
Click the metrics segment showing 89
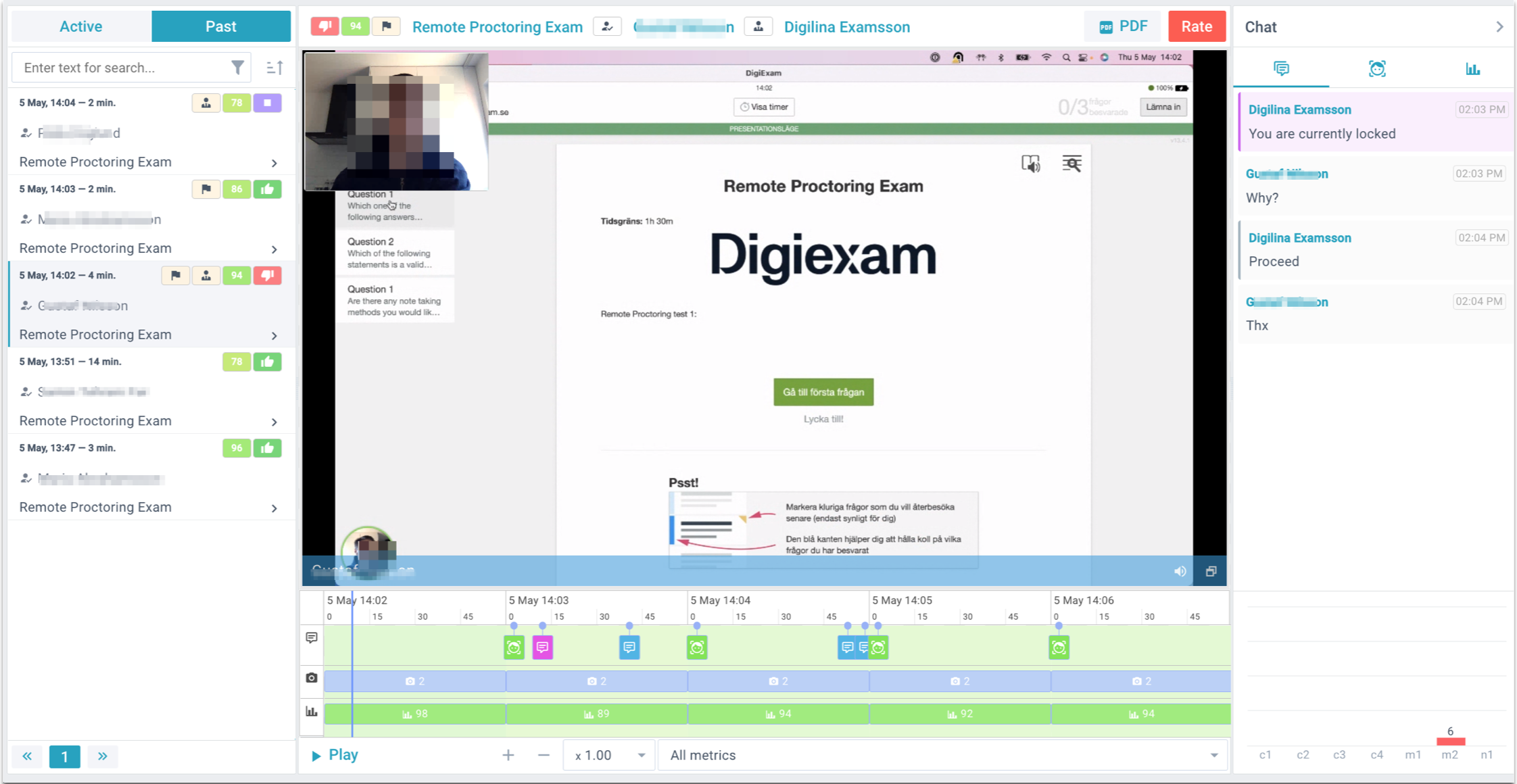[596, 714]
